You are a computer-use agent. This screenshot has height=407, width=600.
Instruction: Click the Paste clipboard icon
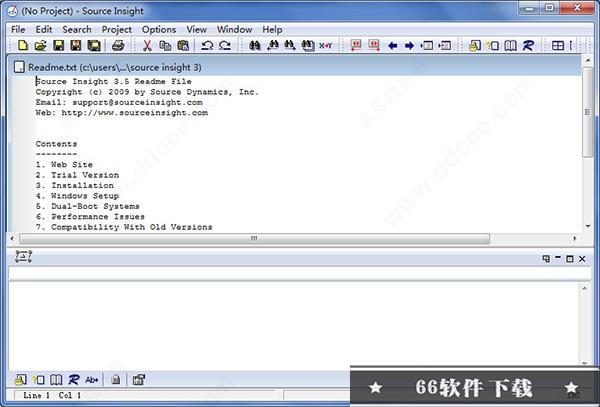[183, 46]
